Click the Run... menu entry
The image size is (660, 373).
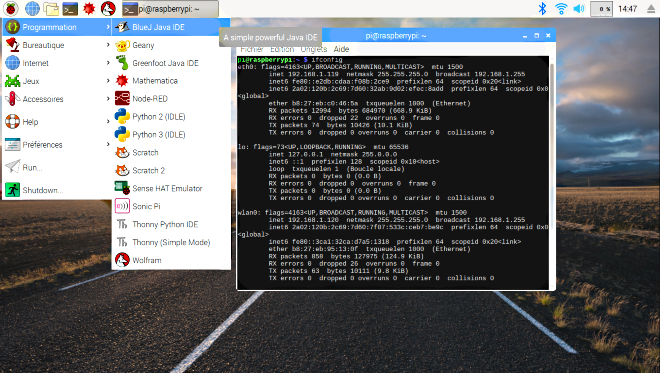(57, 167)
